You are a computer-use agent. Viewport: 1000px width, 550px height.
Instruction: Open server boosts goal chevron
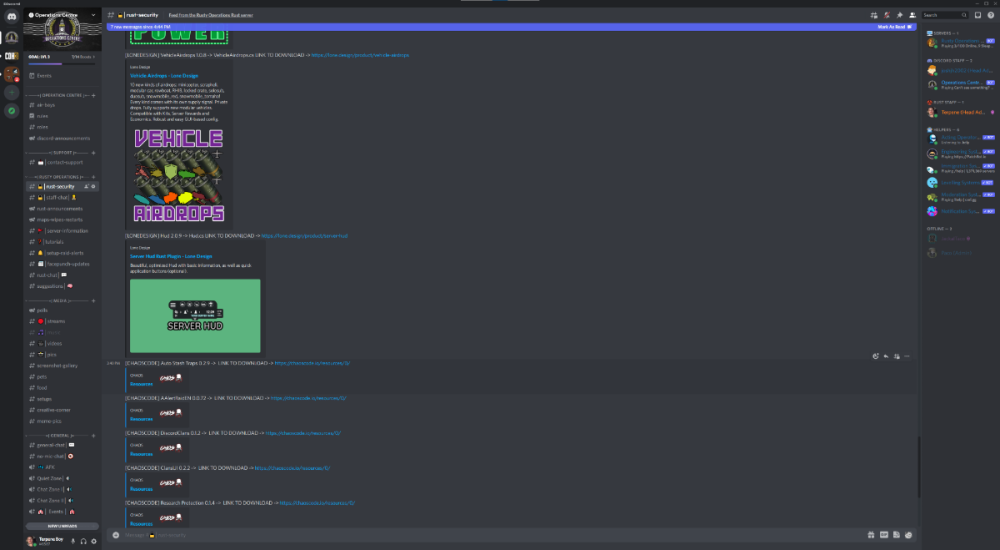tap(94, 57)
